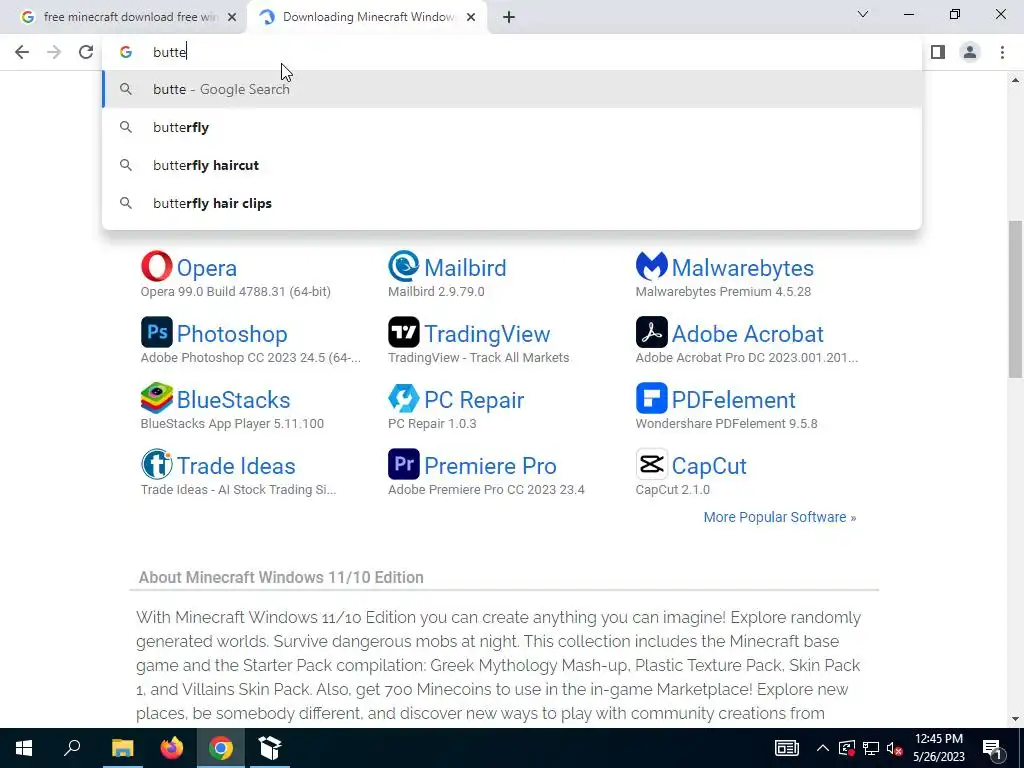Select the 'butterfly' suggestion
This screenshot has width=1024, height=768.
512,127
